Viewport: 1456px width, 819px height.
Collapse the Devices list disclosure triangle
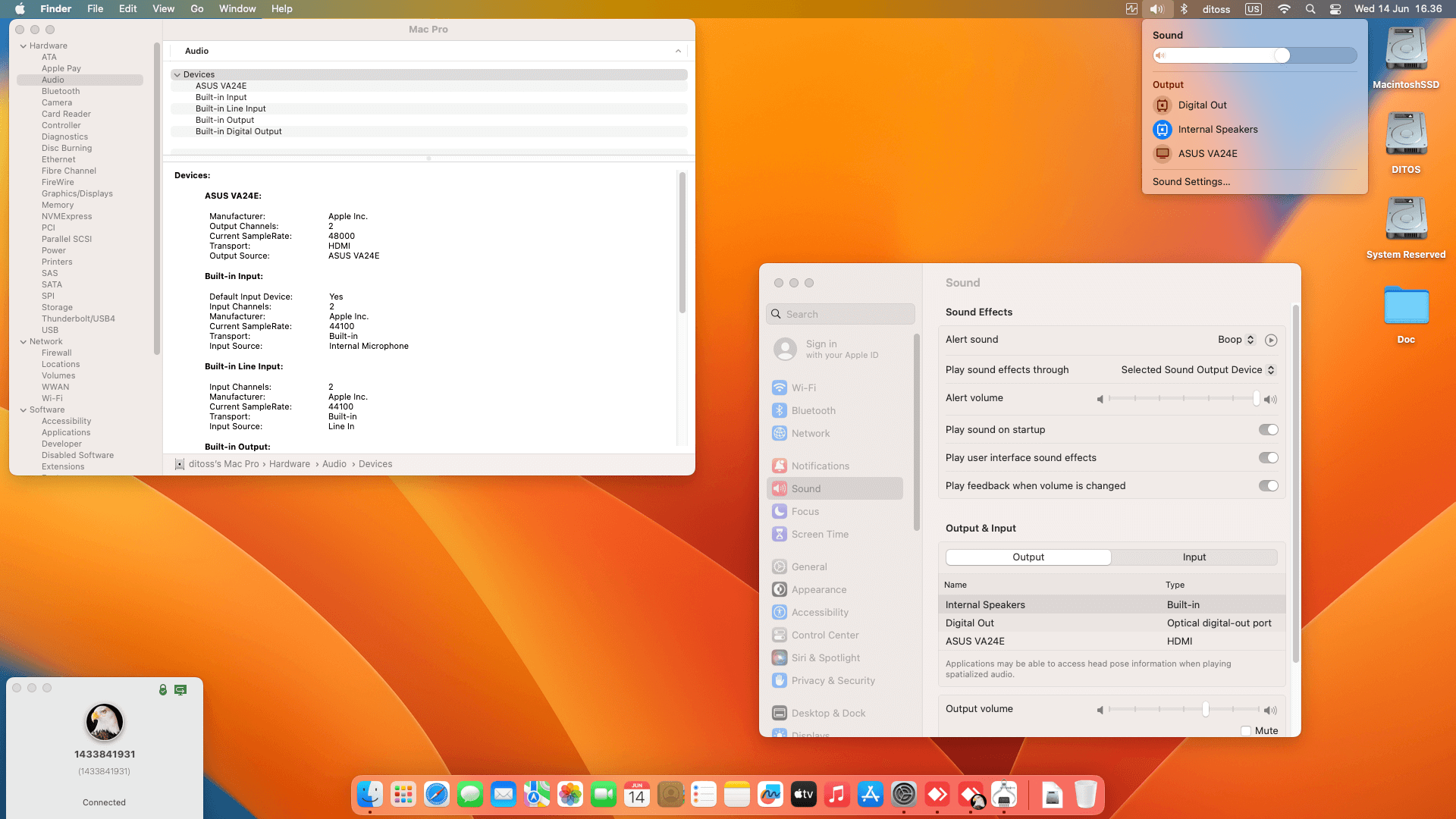(x=177, y=75)
